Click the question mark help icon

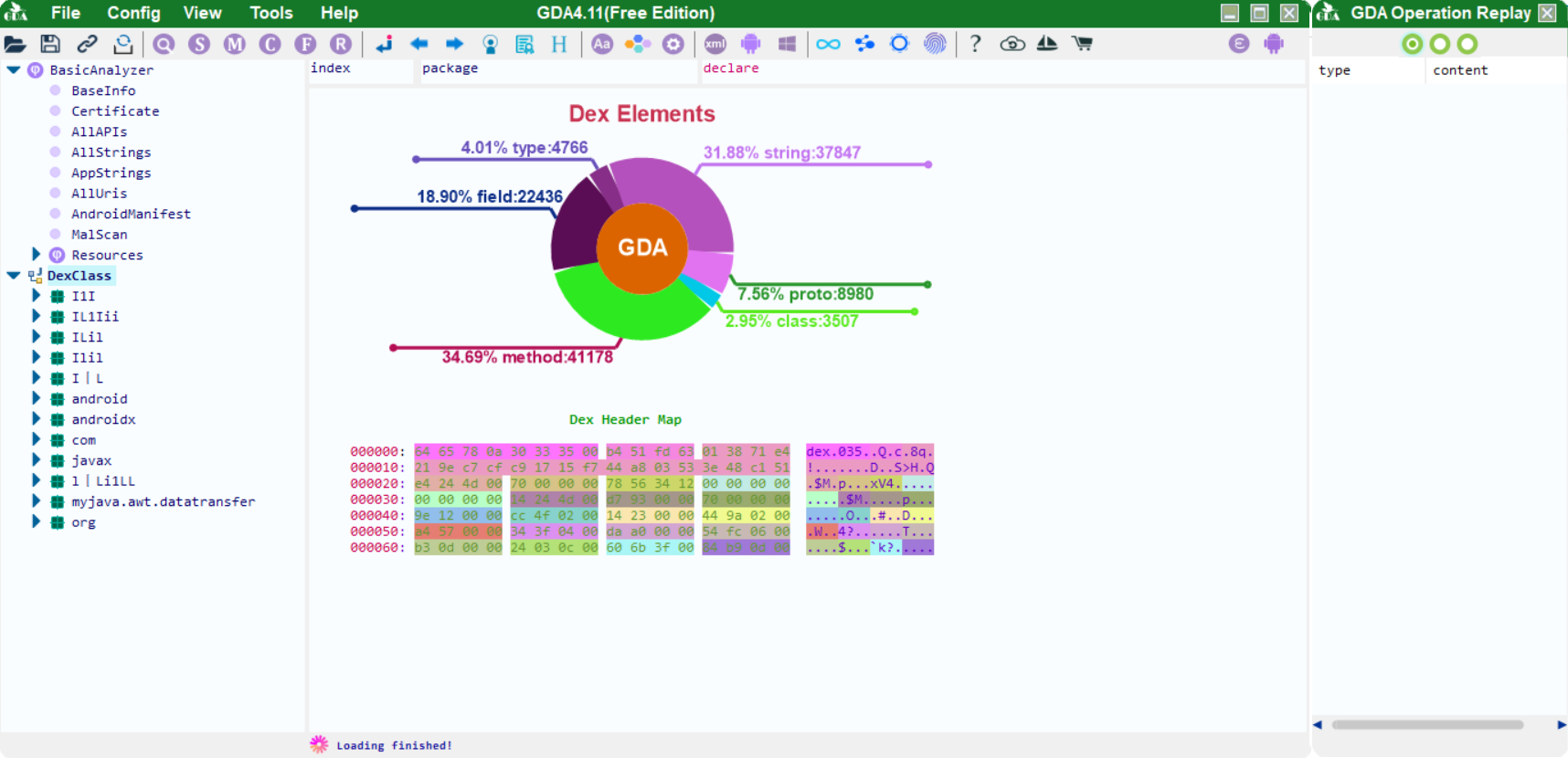(x=976, y=44)
